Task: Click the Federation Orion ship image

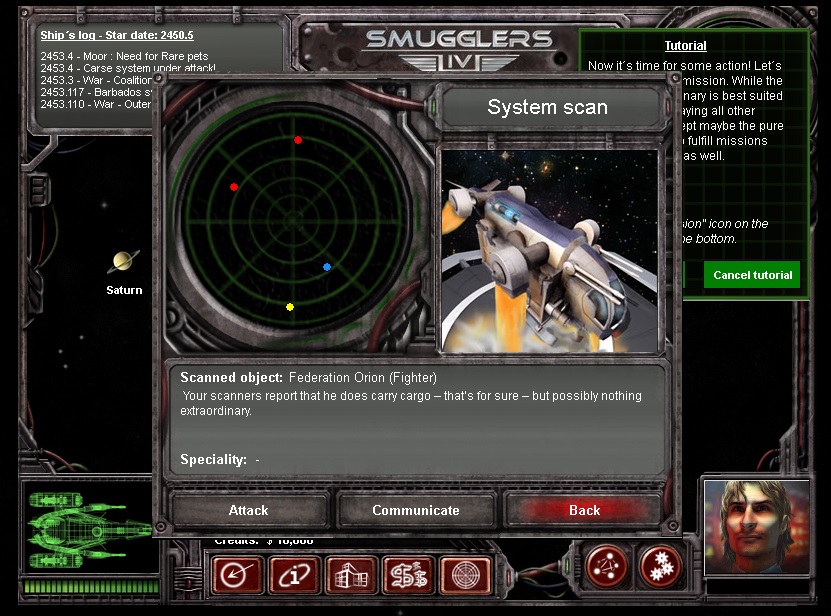Action: click(550, 251)
